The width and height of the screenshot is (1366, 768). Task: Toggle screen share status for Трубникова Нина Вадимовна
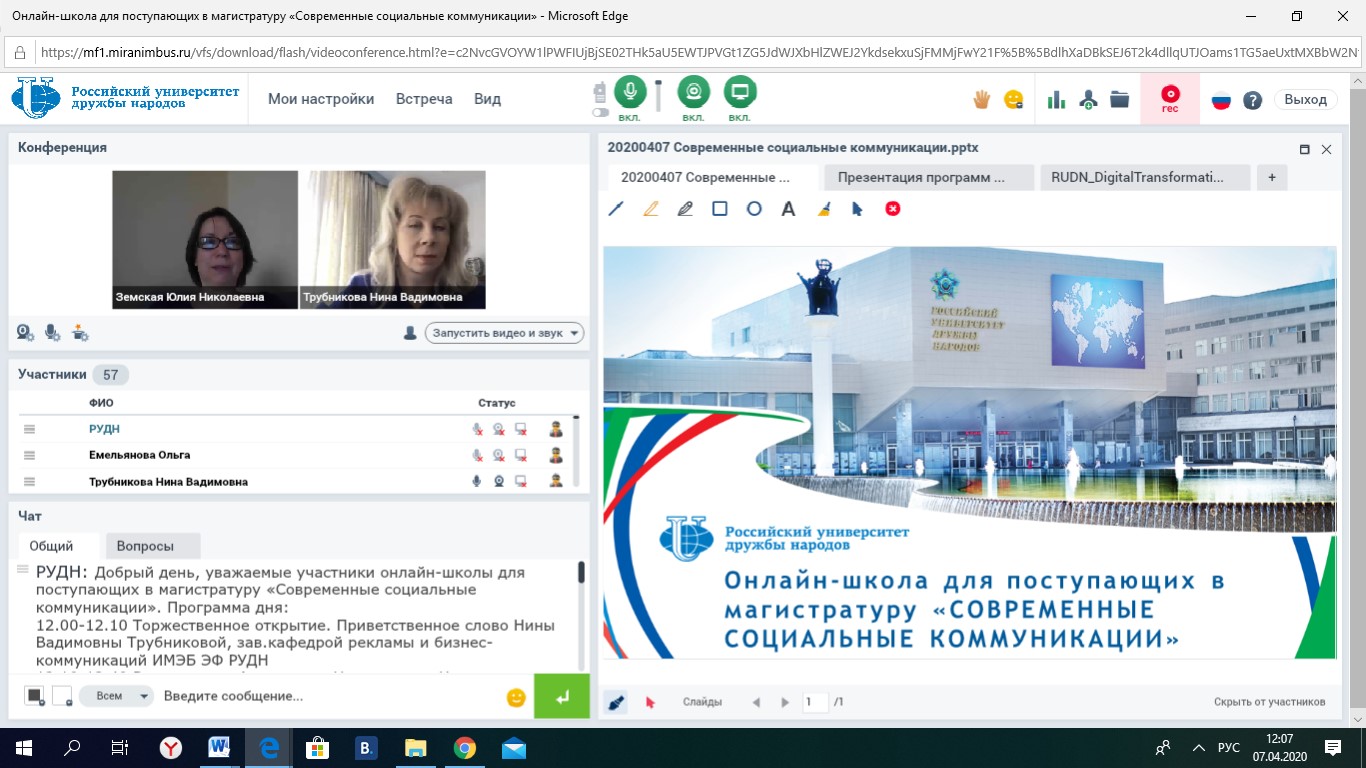[x=520, y=481]
